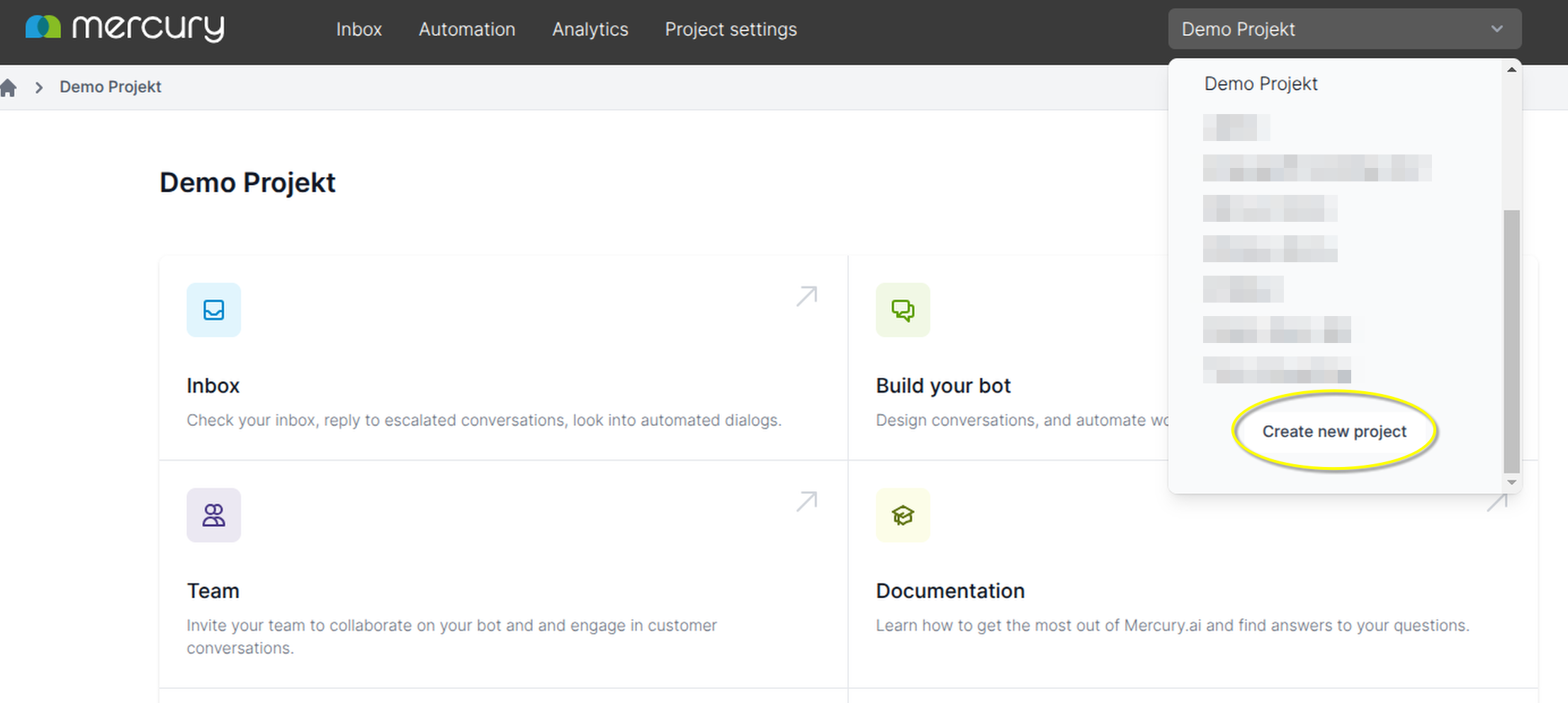The height and width of the screenshot is (703, 1568).
Task: Go to home via breadcrumb house icon
Action: tap(9, 87)
